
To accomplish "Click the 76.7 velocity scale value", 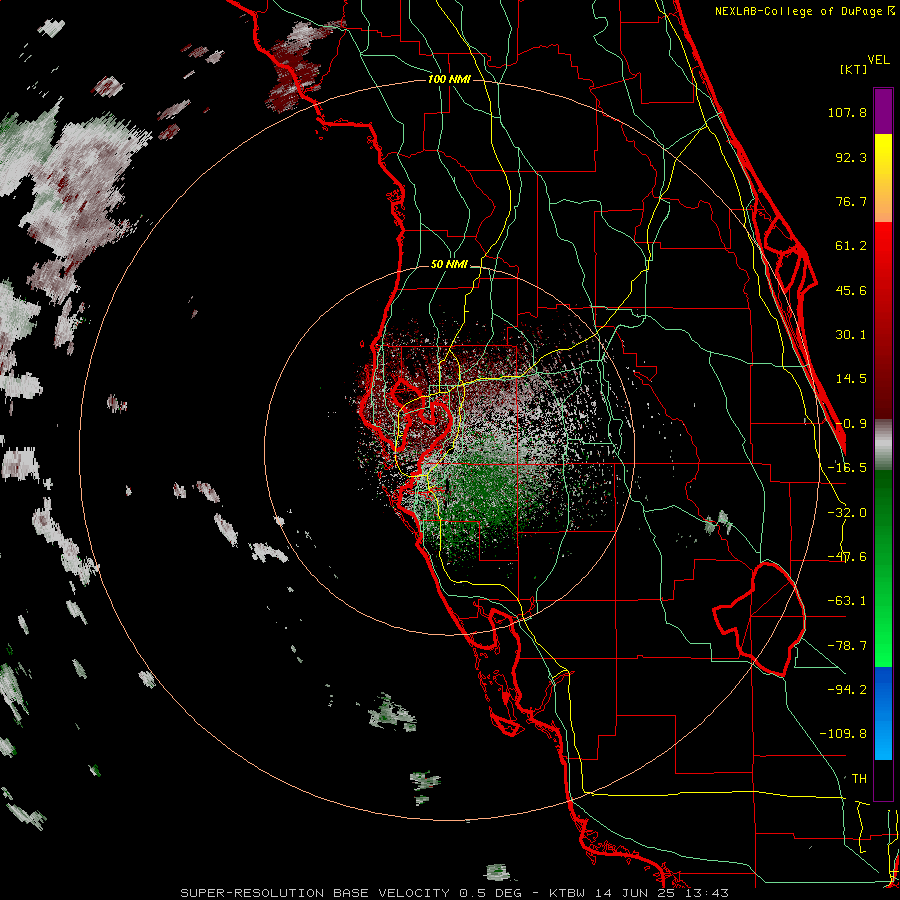I will pos(851,201).
